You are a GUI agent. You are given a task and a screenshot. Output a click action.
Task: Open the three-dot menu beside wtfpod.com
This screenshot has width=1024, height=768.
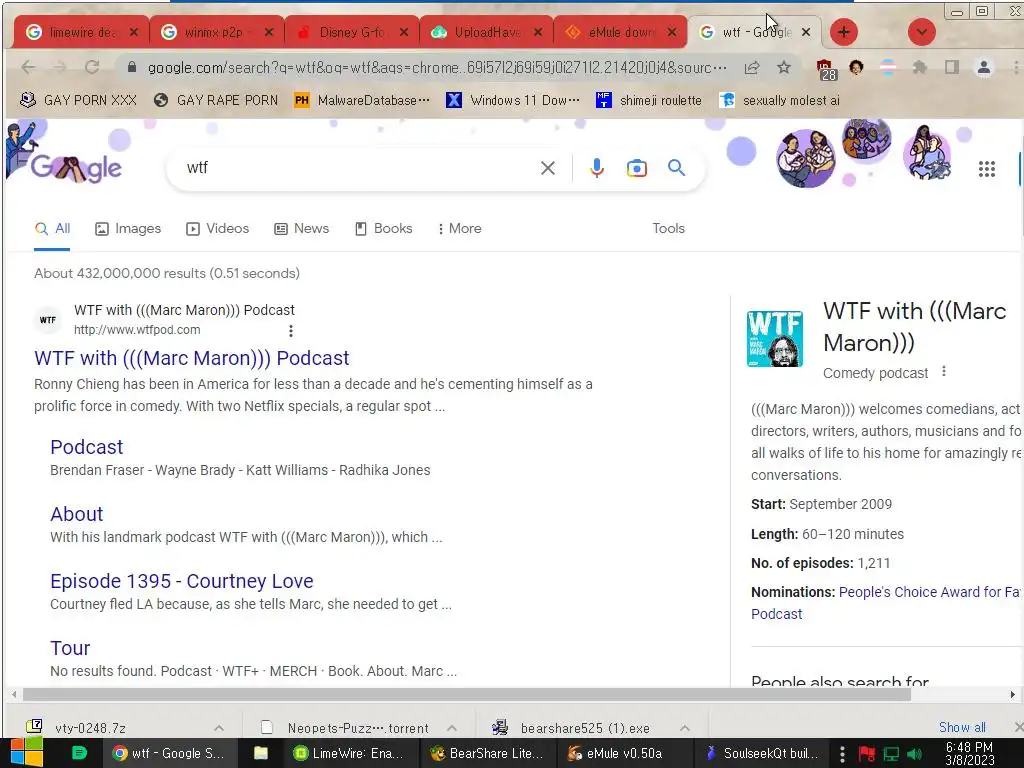coord(291,331)
